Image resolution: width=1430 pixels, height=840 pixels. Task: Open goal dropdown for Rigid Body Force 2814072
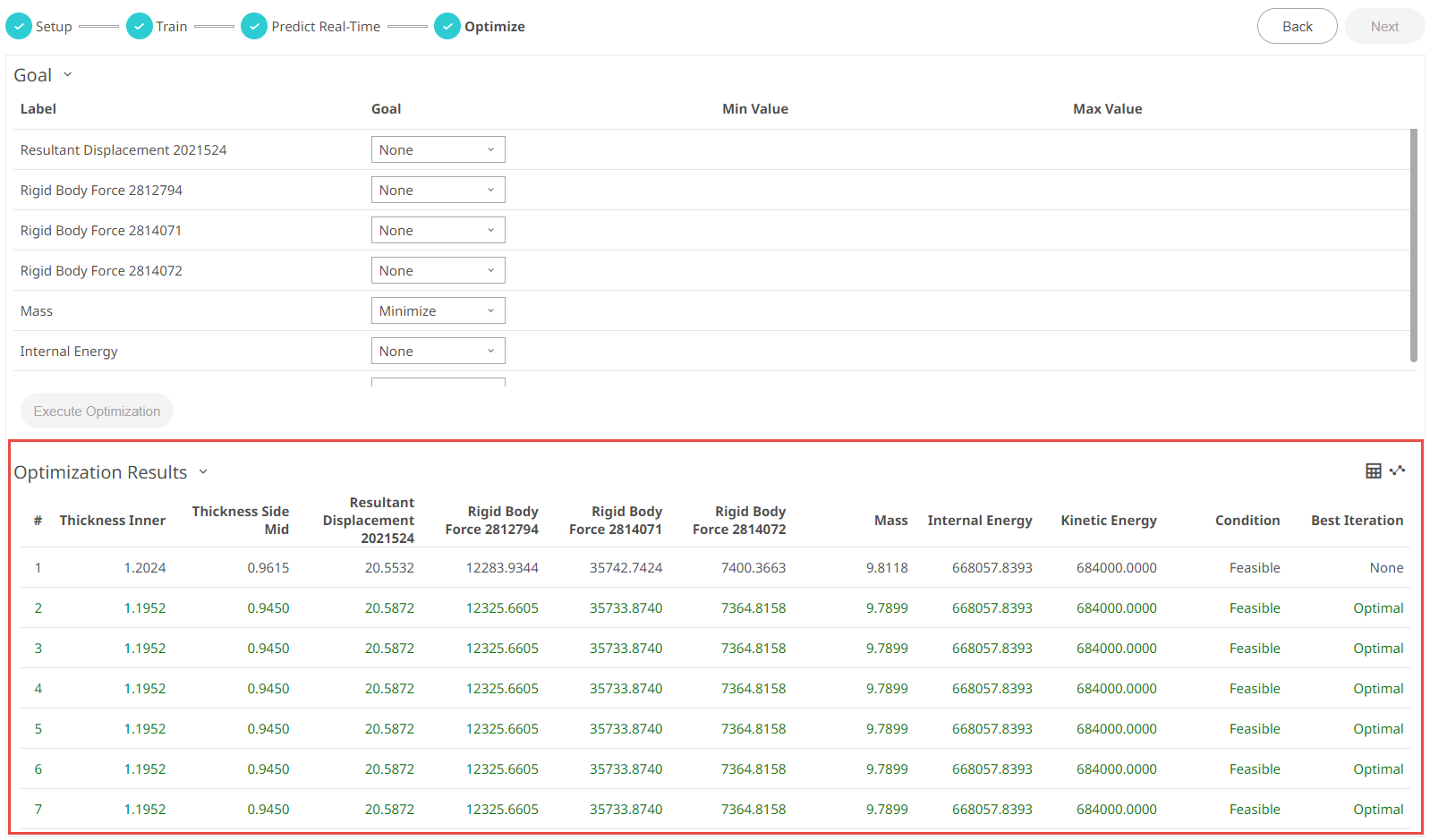tap(438, 271)
